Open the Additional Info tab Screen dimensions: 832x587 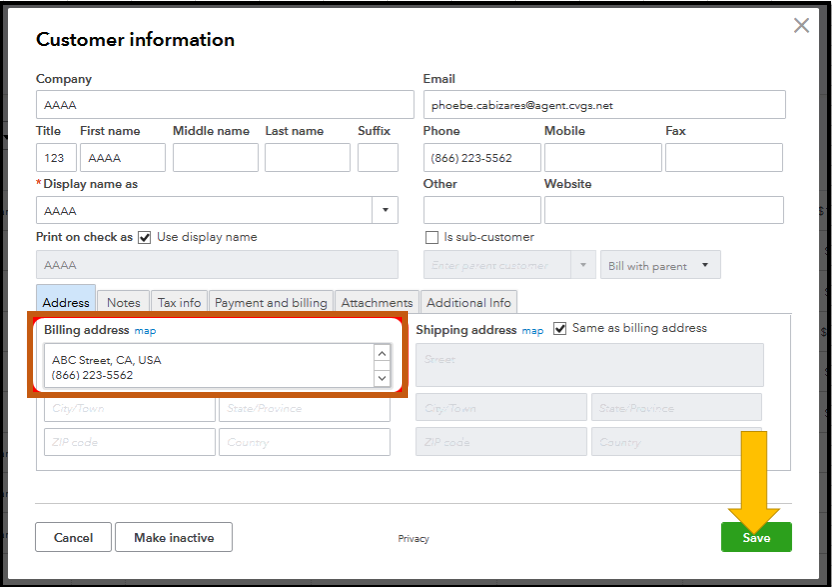coord(468,301)
